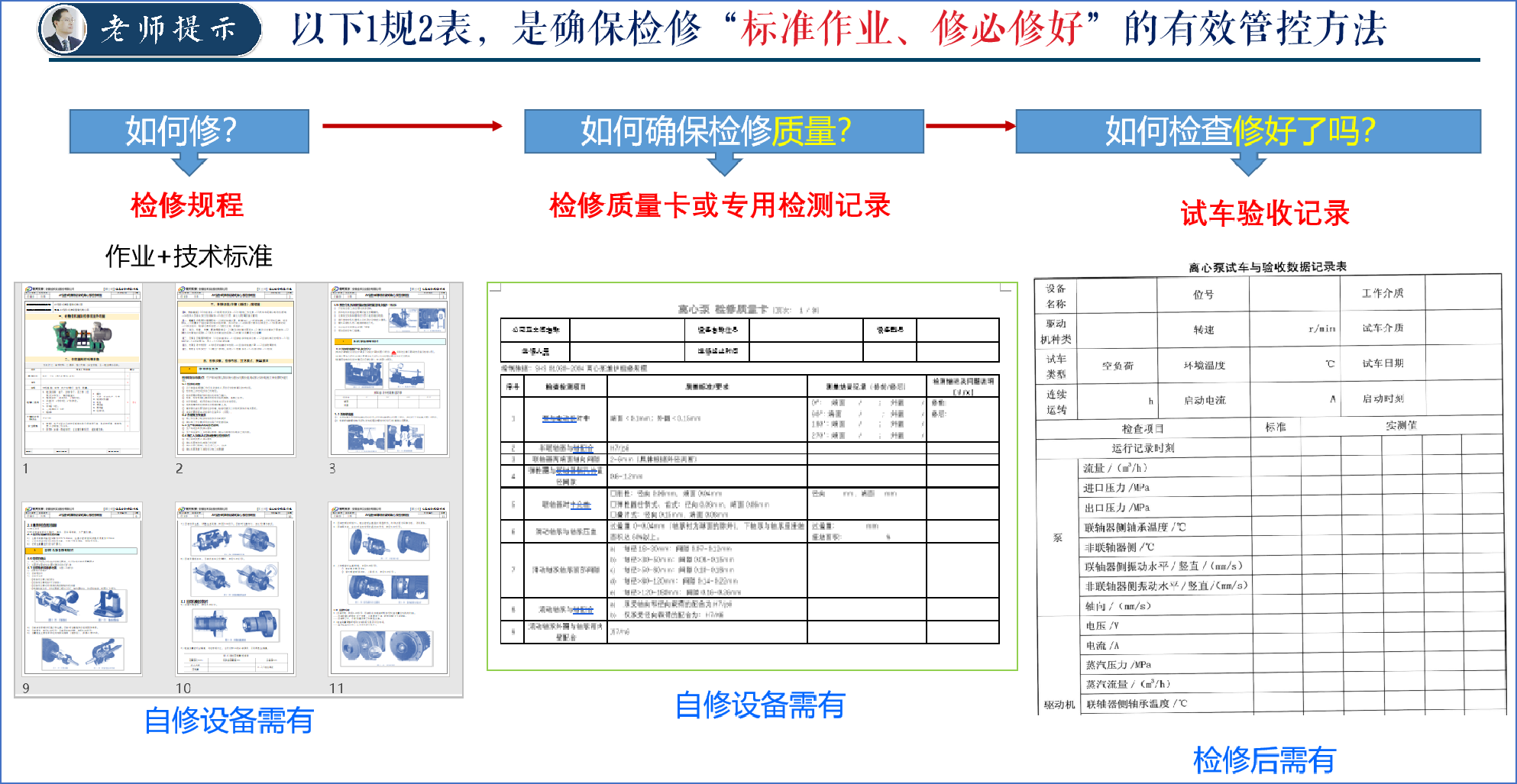Click the red 试车验收记录 heading
The image size is (1517, 784).
[1265, 213]
